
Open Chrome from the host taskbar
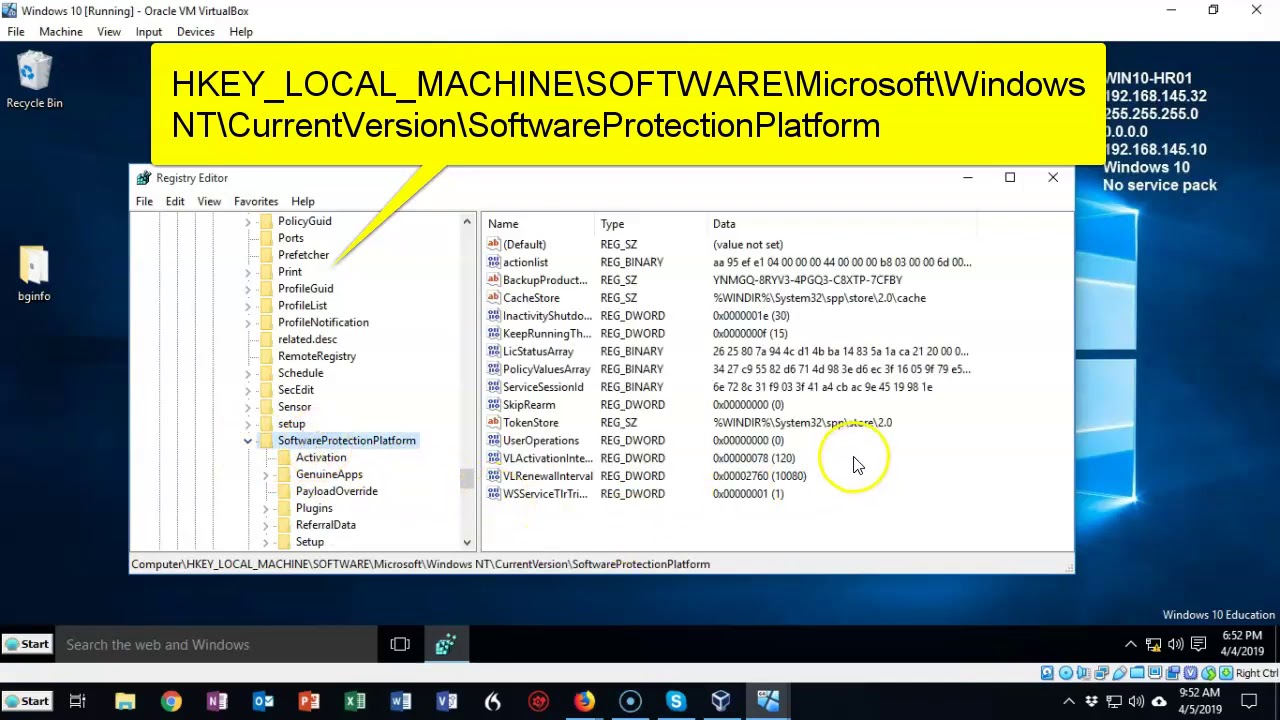pos(171,701)
